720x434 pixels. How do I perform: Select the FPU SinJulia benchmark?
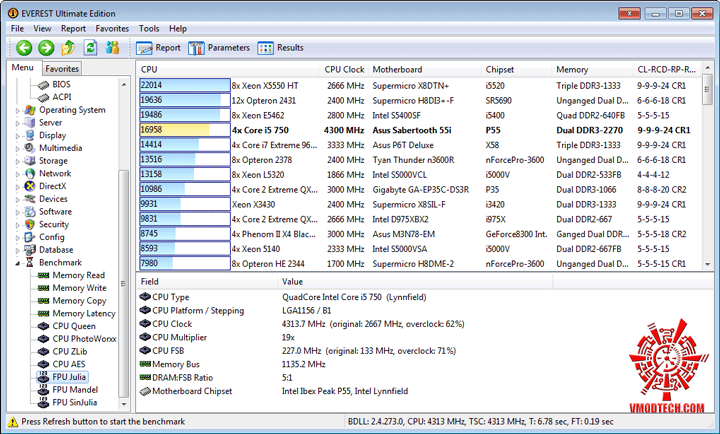click(74, 403)
